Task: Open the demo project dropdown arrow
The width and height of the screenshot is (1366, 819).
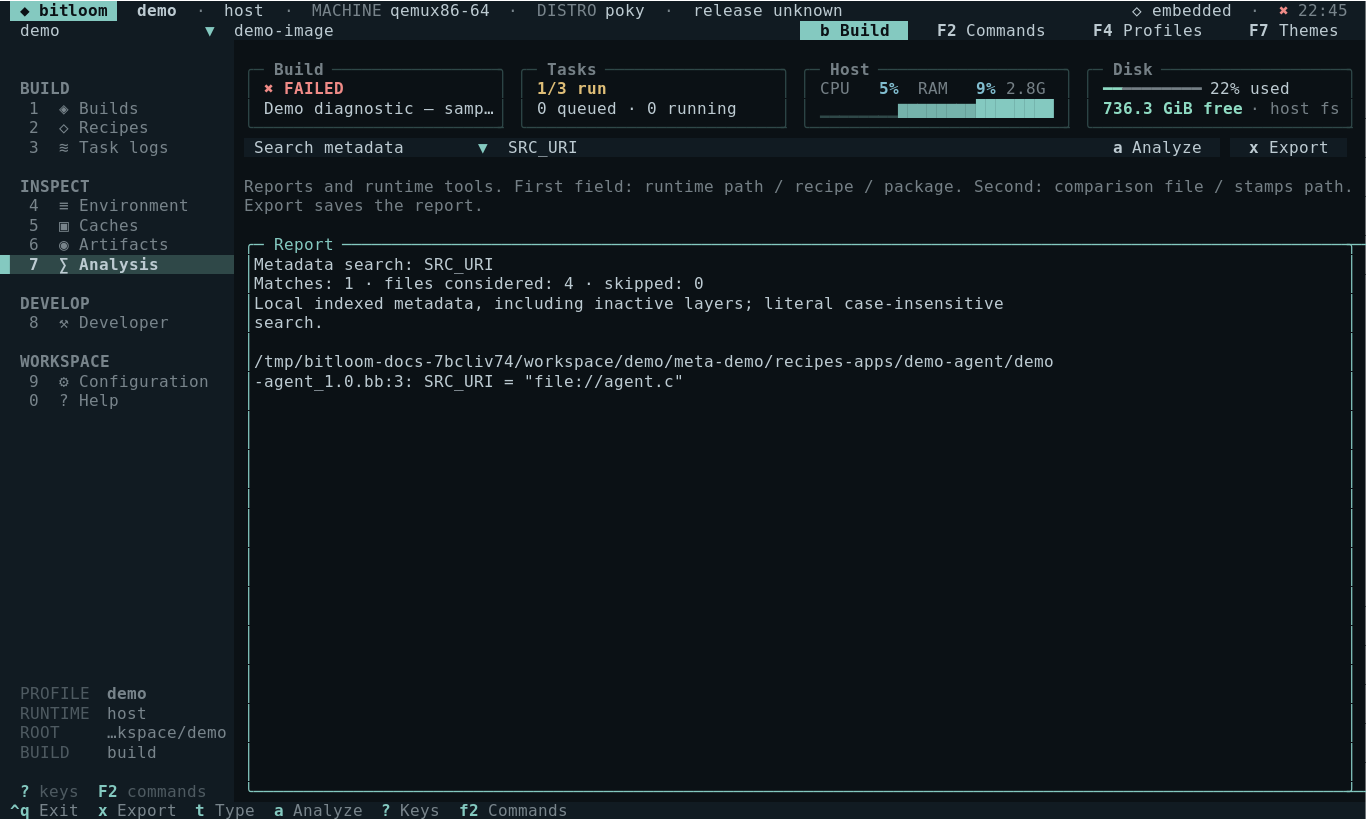Action: (x=210, y=31)
